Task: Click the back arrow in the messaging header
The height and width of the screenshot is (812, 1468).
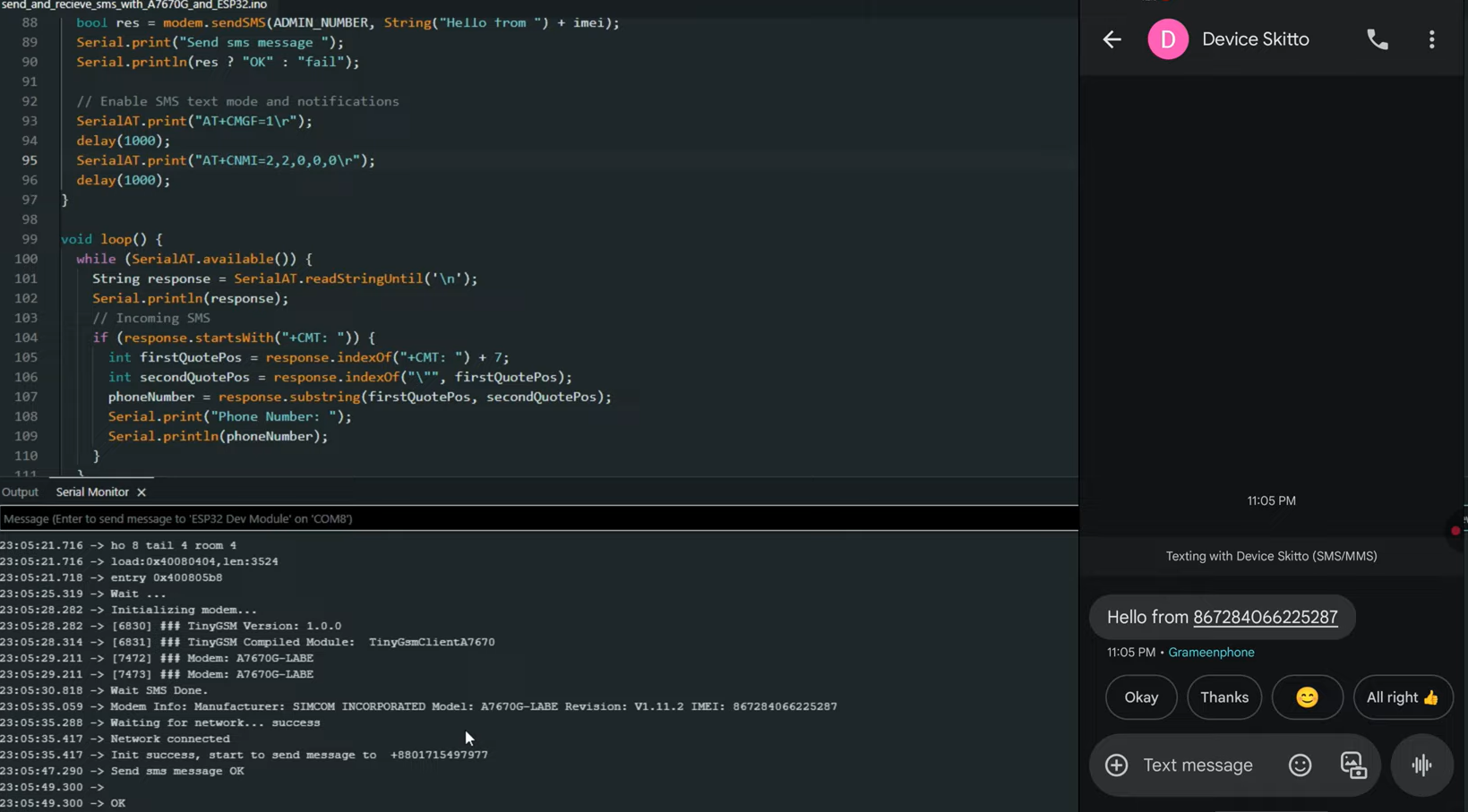Action: (1112, 39)
